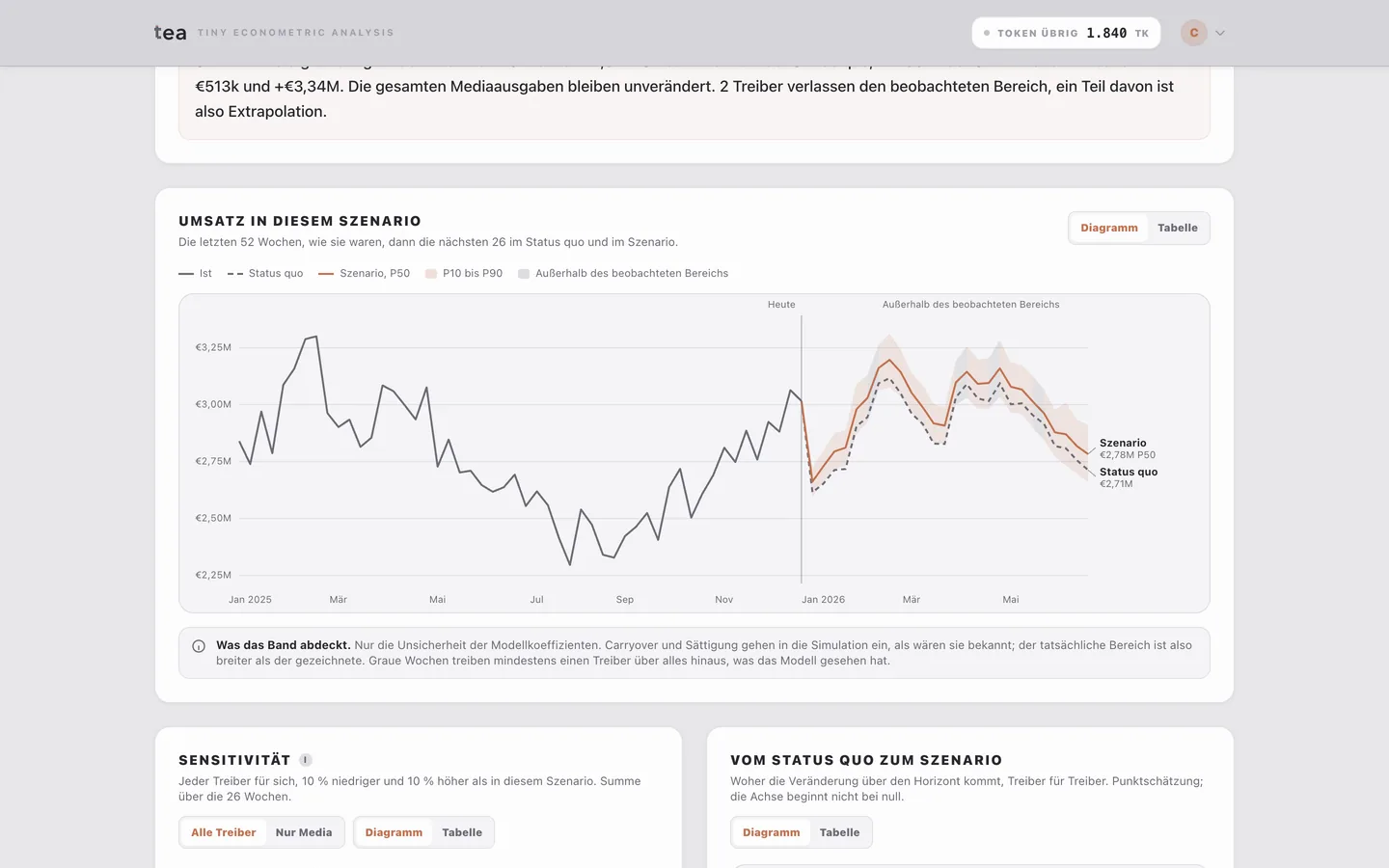
Task: Click the P10 bis P90 legend swatch
Action: coord(431,274)
